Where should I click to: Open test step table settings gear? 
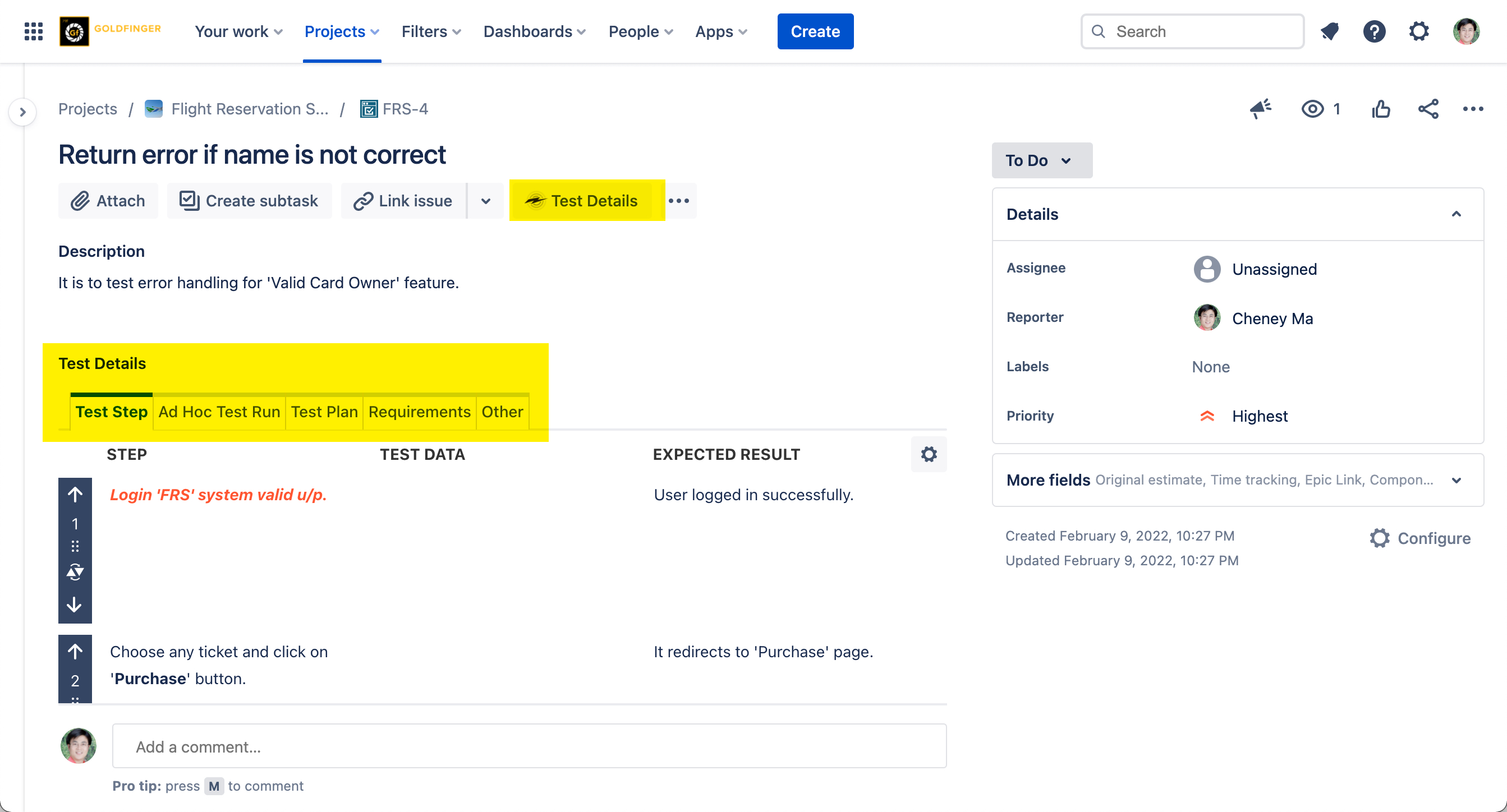click(929, 454)
